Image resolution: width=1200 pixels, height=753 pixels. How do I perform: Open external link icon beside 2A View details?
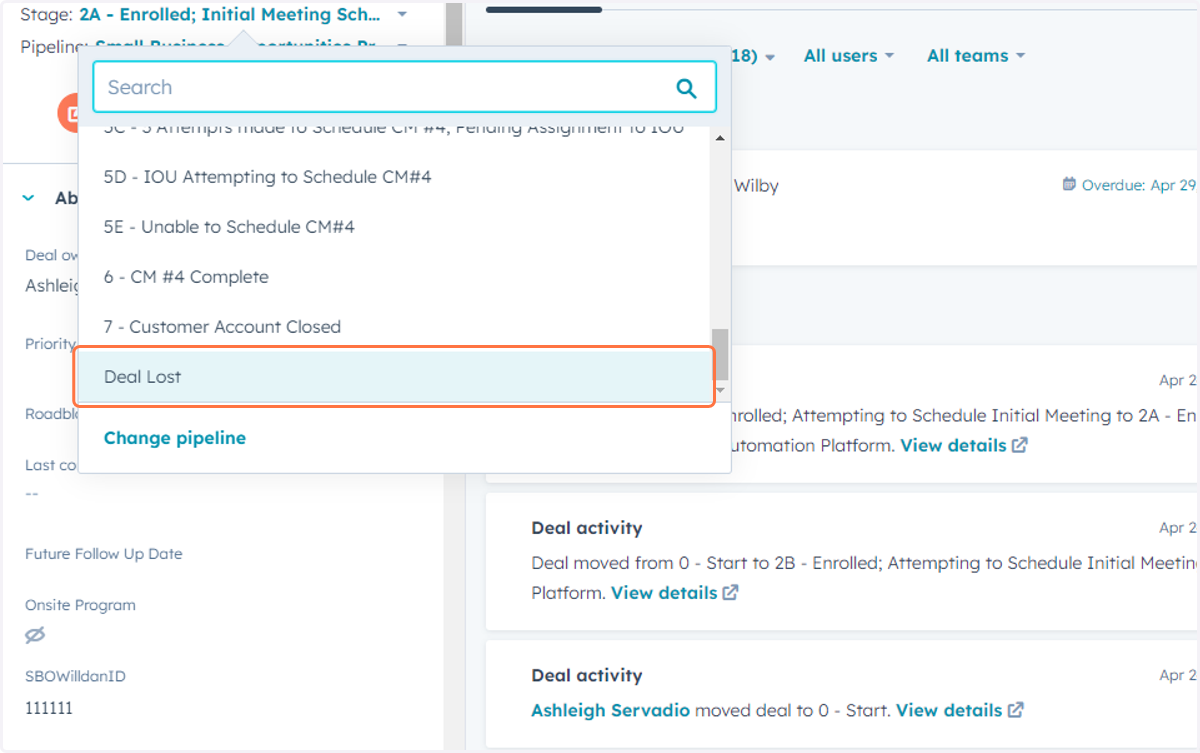pos(1019,445)
